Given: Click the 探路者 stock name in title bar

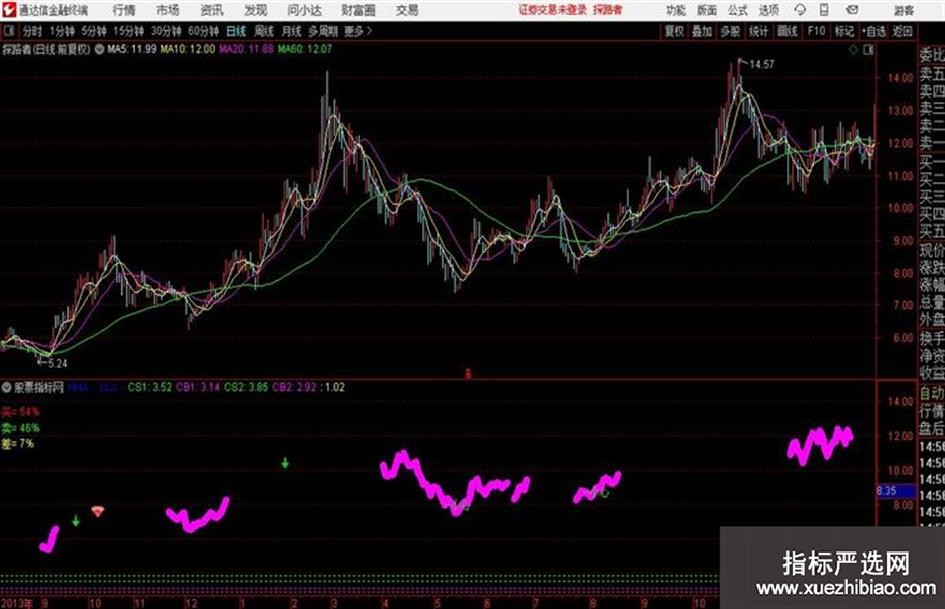Looking at the screenshot, I should (608, 10).
